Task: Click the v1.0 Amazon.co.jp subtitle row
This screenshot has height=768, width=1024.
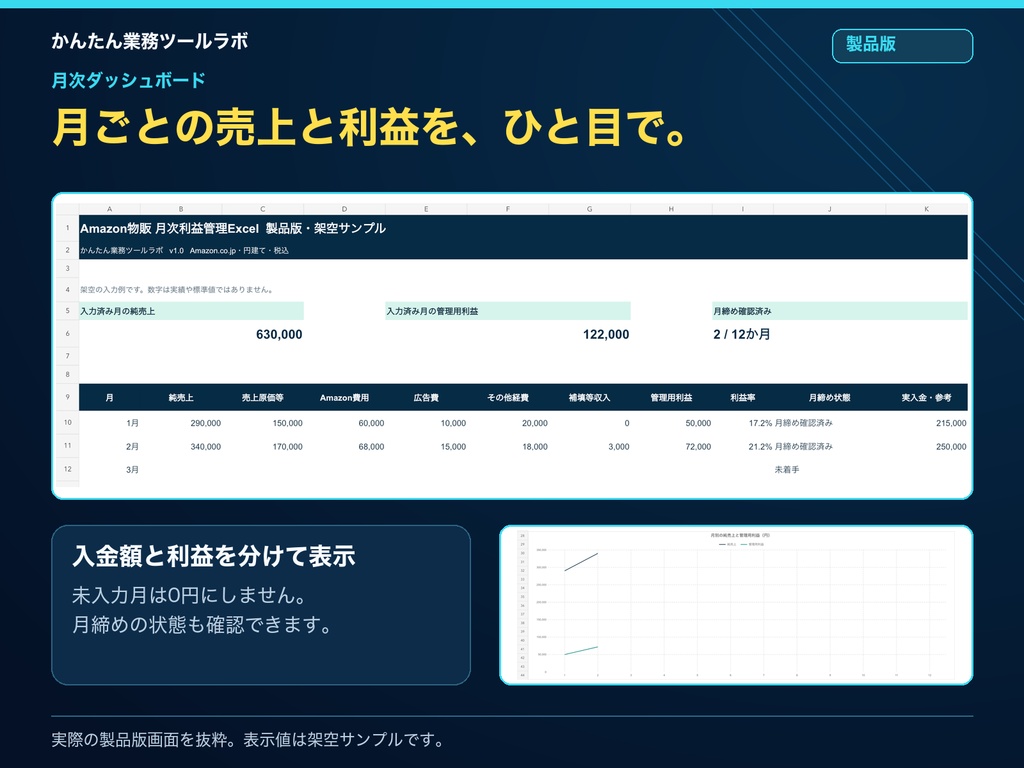Action: [x=184, y=250]
